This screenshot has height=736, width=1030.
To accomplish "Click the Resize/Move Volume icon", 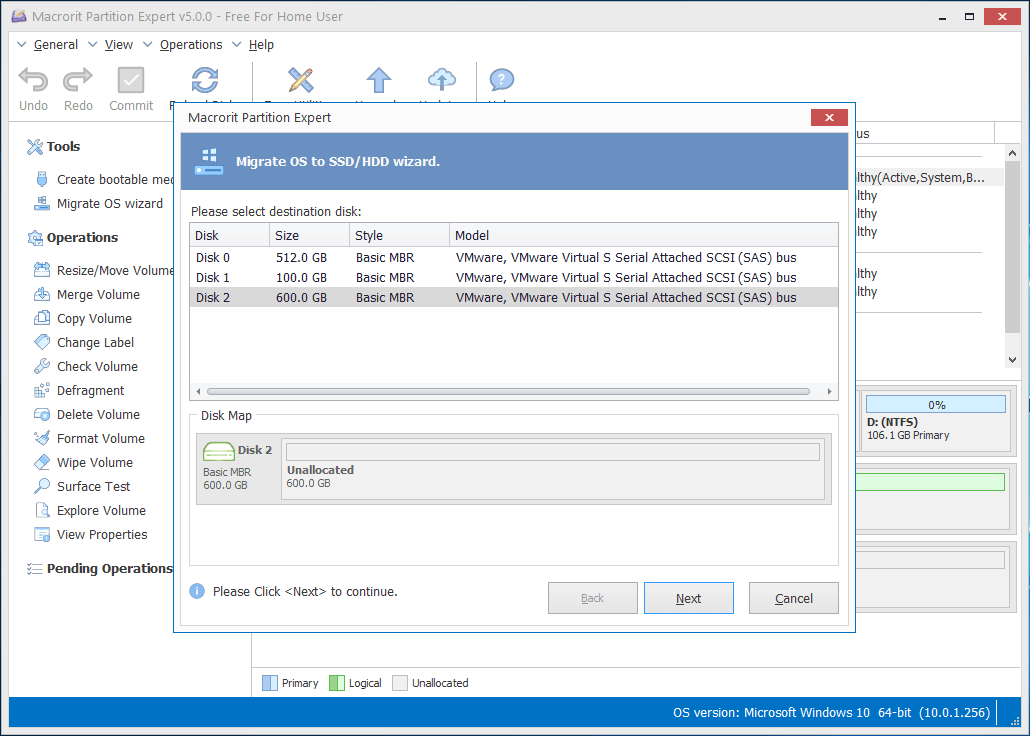I will pyautogui.click(x=42, y=270).
